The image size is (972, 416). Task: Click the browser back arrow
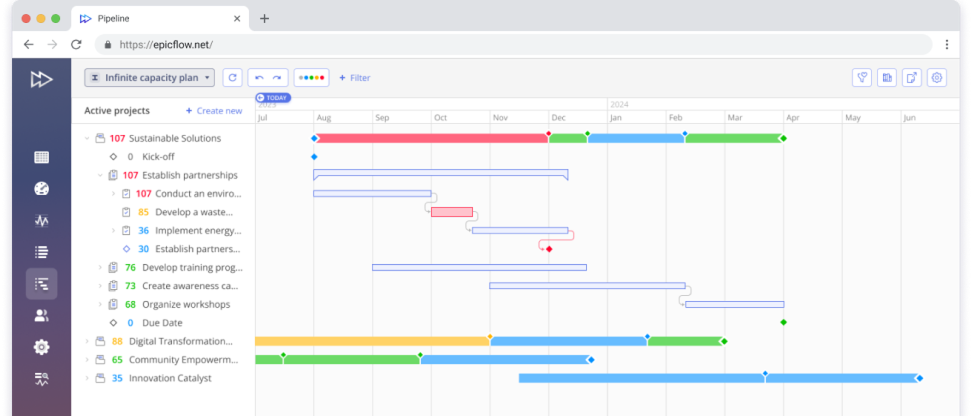click(28, 45)
